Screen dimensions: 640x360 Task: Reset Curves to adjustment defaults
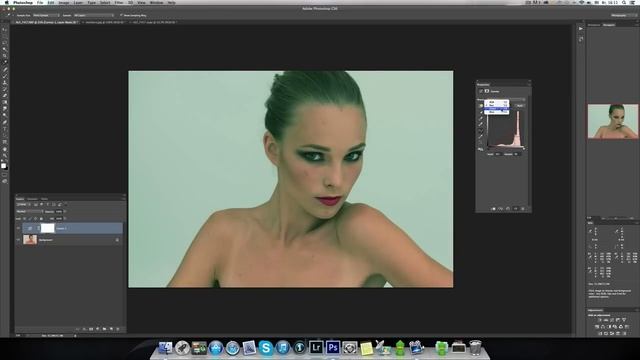(508, 209)
